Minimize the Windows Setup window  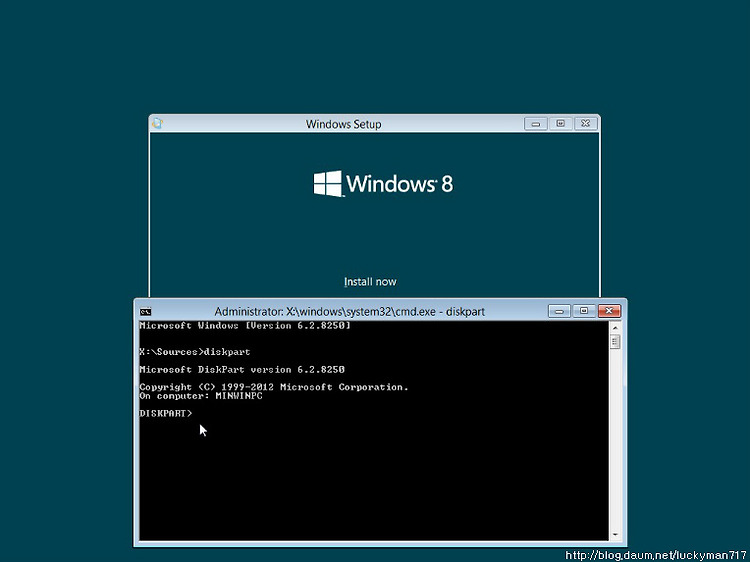(536, 124)
